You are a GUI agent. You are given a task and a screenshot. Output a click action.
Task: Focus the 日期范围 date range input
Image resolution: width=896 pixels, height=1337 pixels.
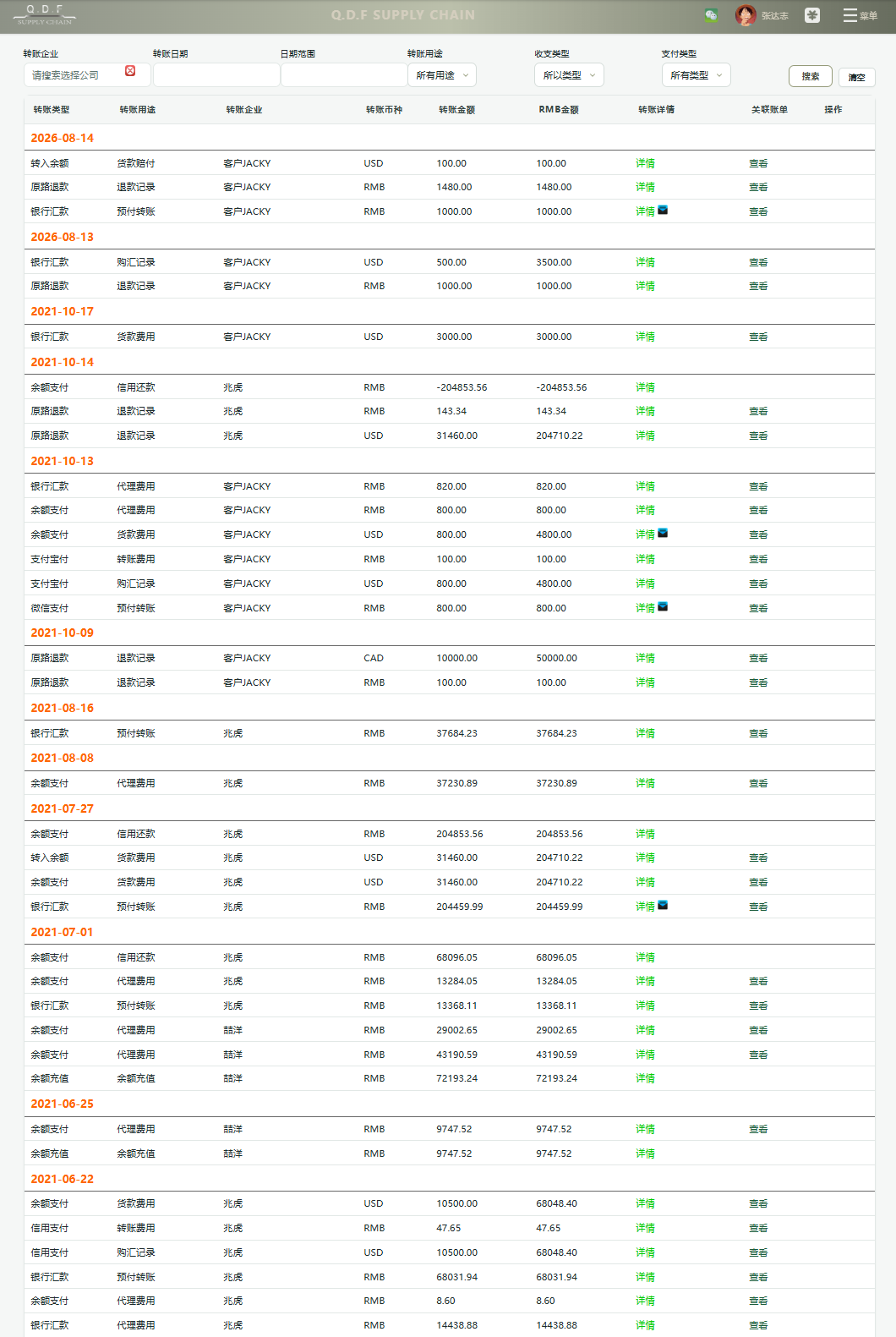coord(344,75)
